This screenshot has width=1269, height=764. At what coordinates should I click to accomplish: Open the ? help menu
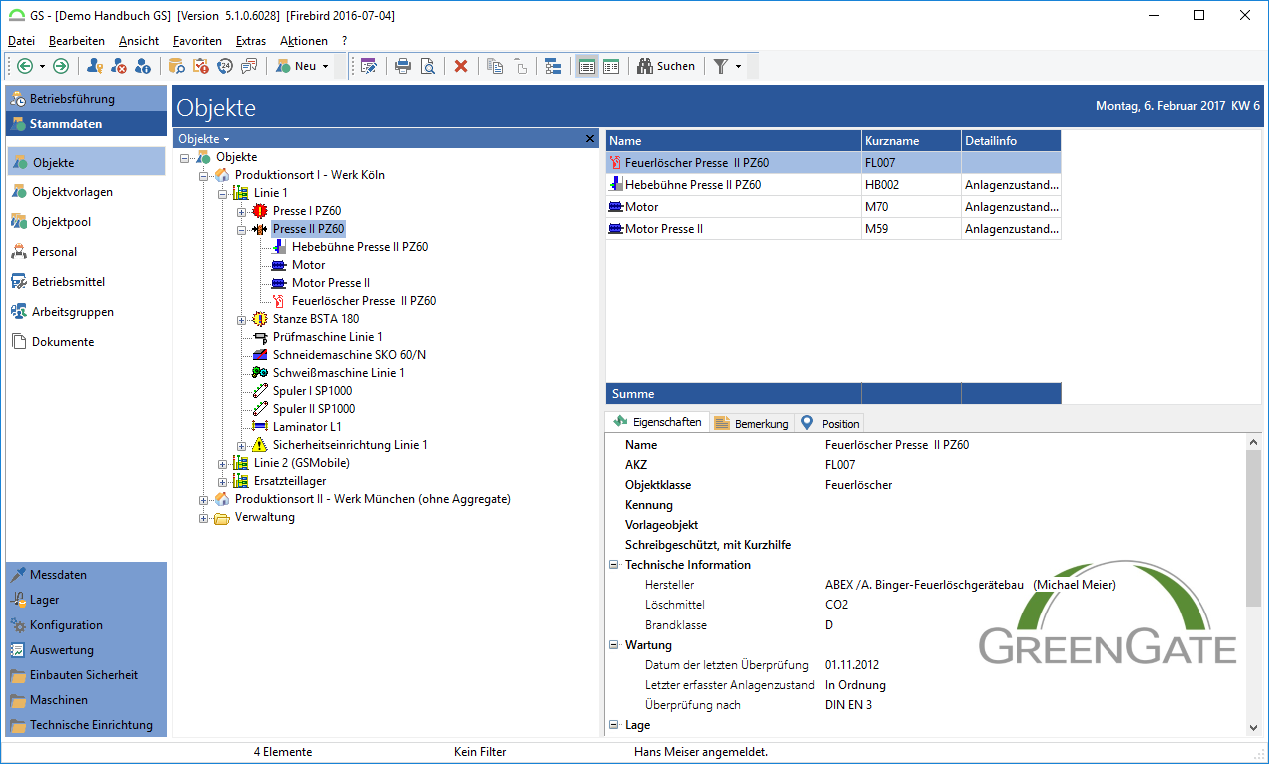click(345, 41)
